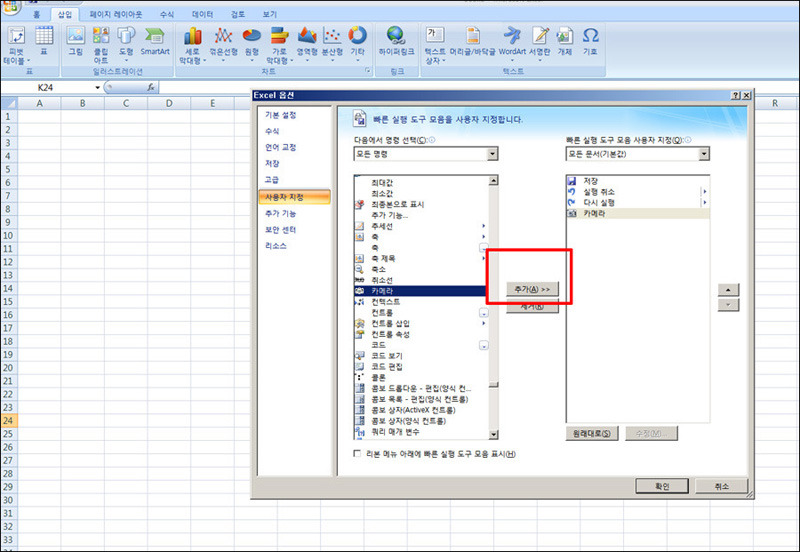Switch to the 수식 ribbon tab

[167, 14]
